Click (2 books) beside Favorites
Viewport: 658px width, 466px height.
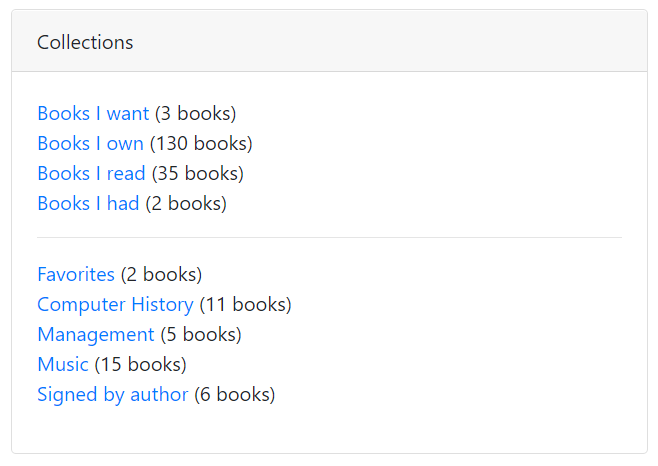point(162,274)
